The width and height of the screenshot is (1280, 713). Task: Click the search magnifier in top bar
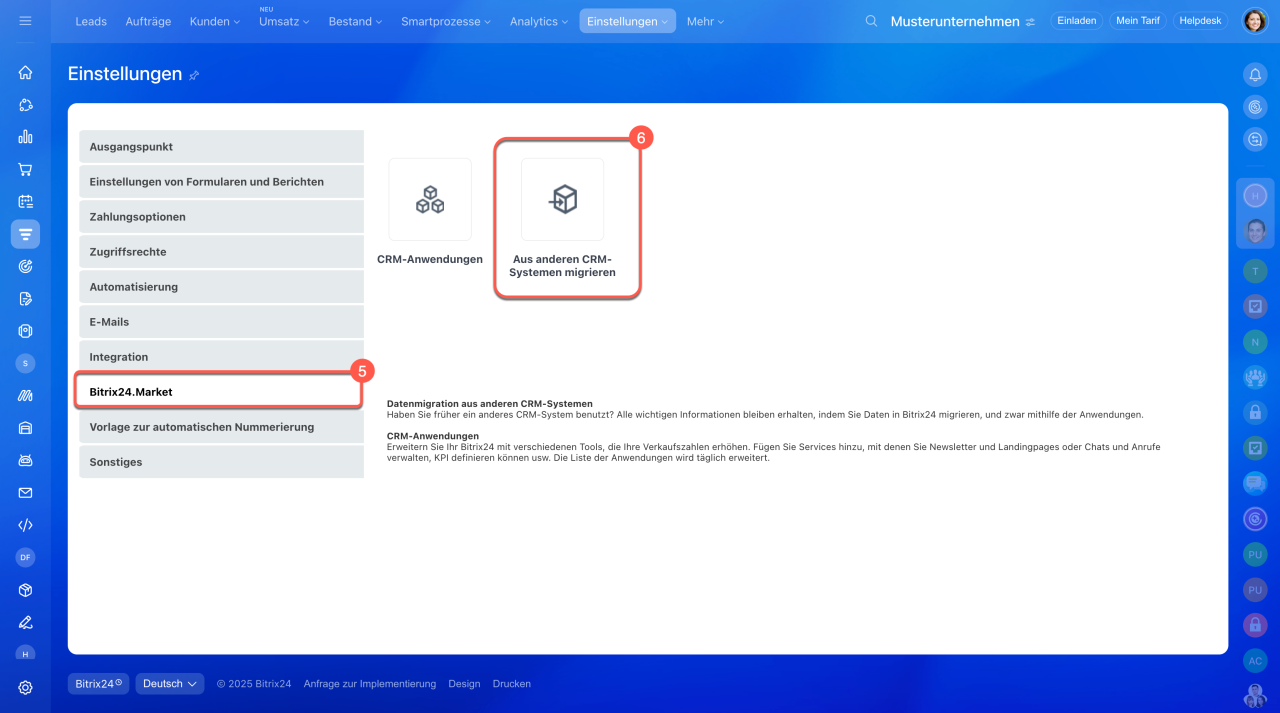(x=871, y=21)
